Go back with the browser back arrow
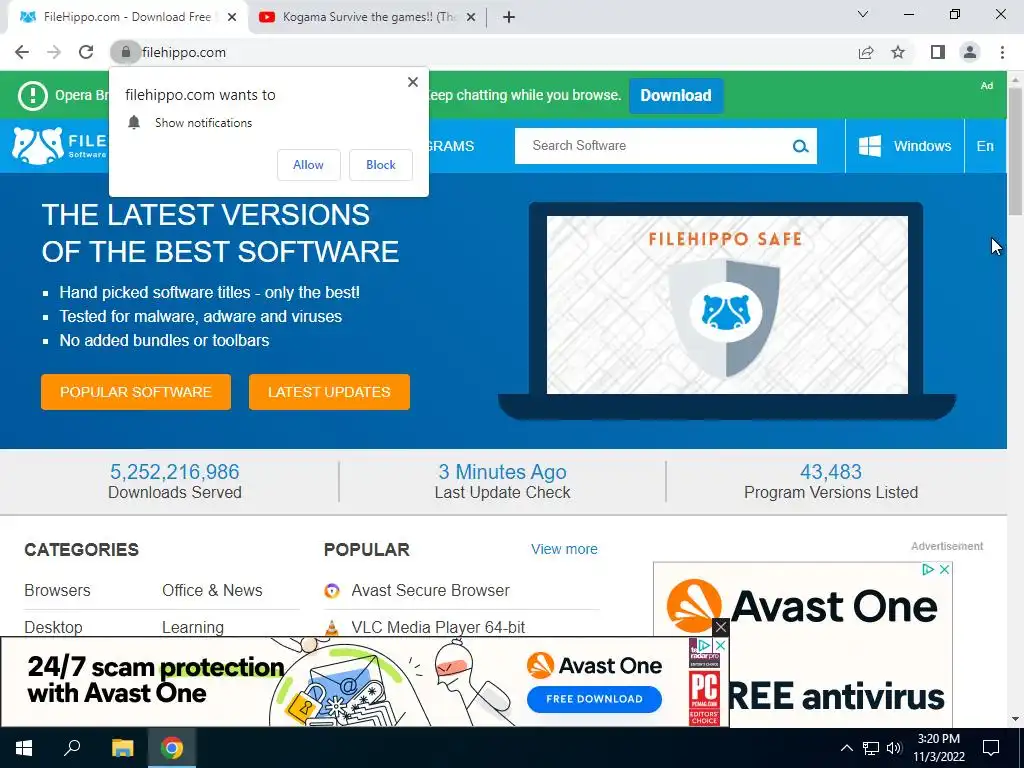This screenshot has width=1024, height=768. [22, 52]
